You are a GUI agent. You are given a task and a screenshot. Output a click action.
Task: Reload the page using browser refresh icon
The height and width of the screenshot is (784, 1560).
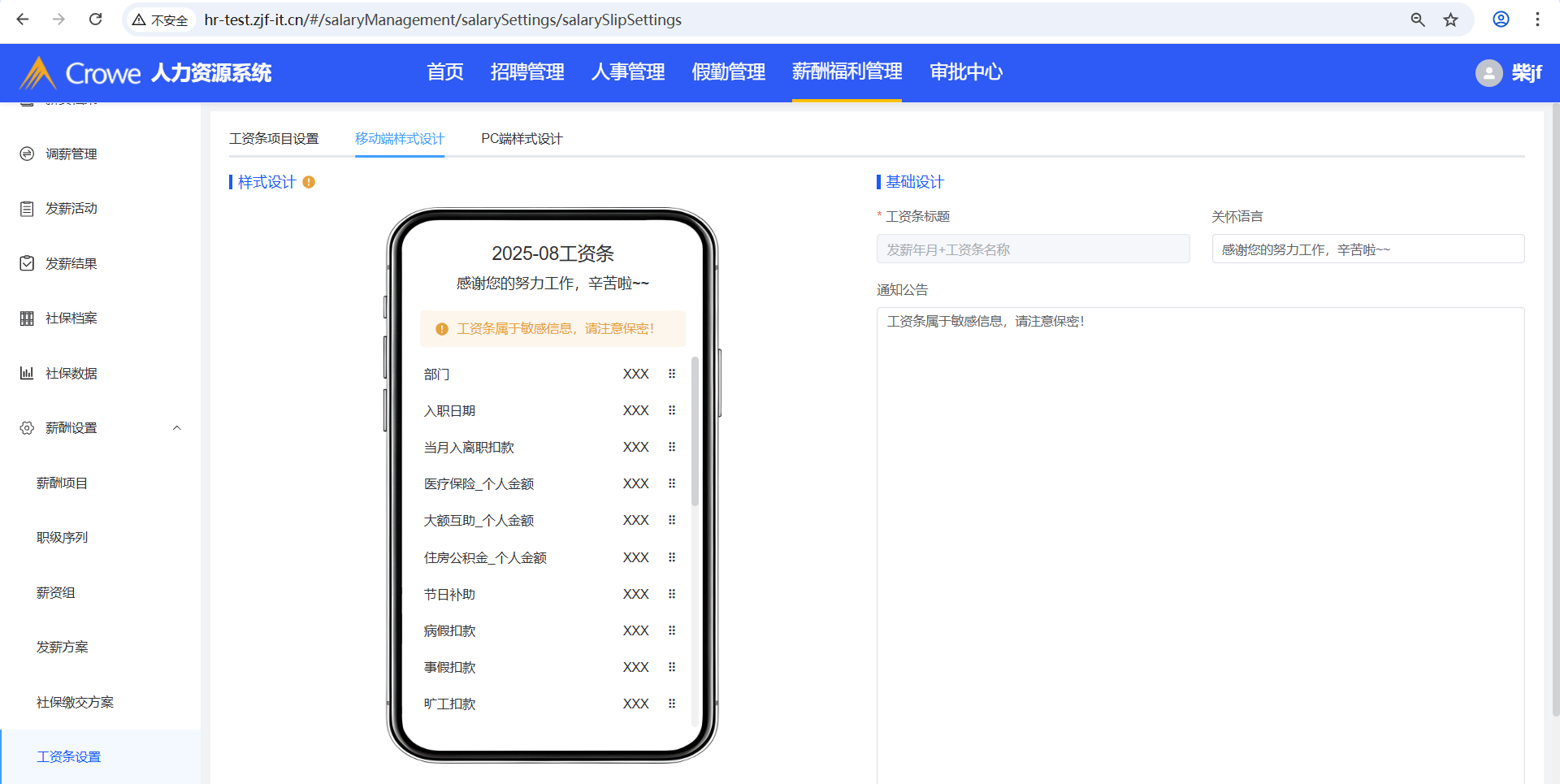pos(95,19)
